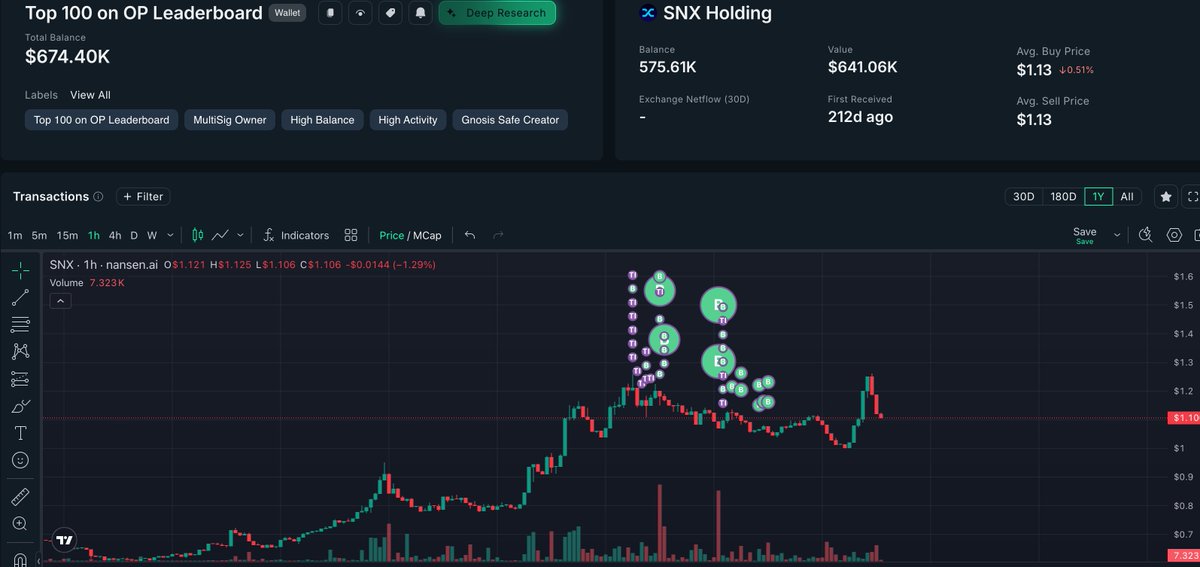Image resolution: width=1200 pixels, height=567 pixels.
Task: Click View All labels link
Action: pyautogui.click(x=90, y=95)
